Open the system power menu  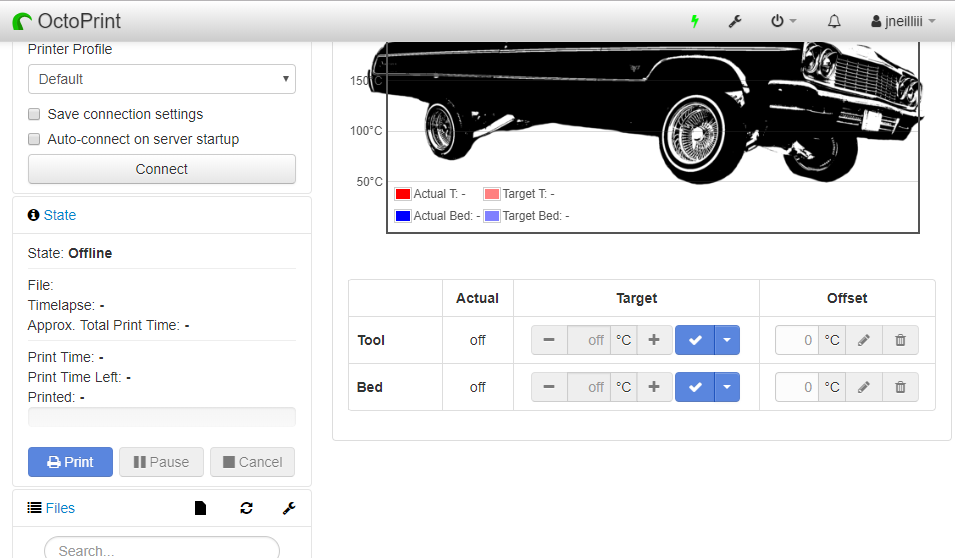coord(783,21)
